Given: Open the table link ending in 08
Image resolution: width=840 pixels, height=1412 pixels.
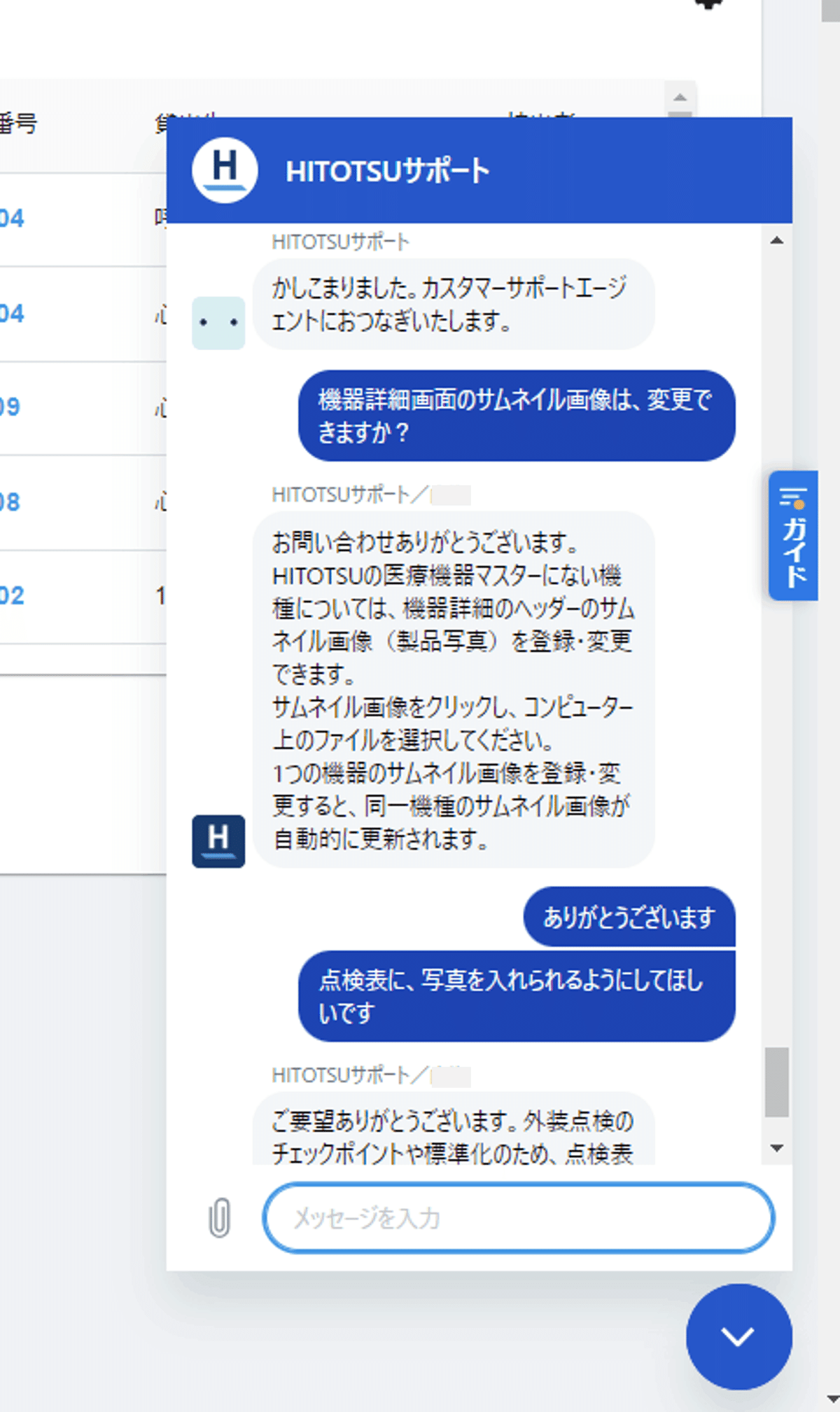Looking at the screenshot, I should (x=10, y=502).
